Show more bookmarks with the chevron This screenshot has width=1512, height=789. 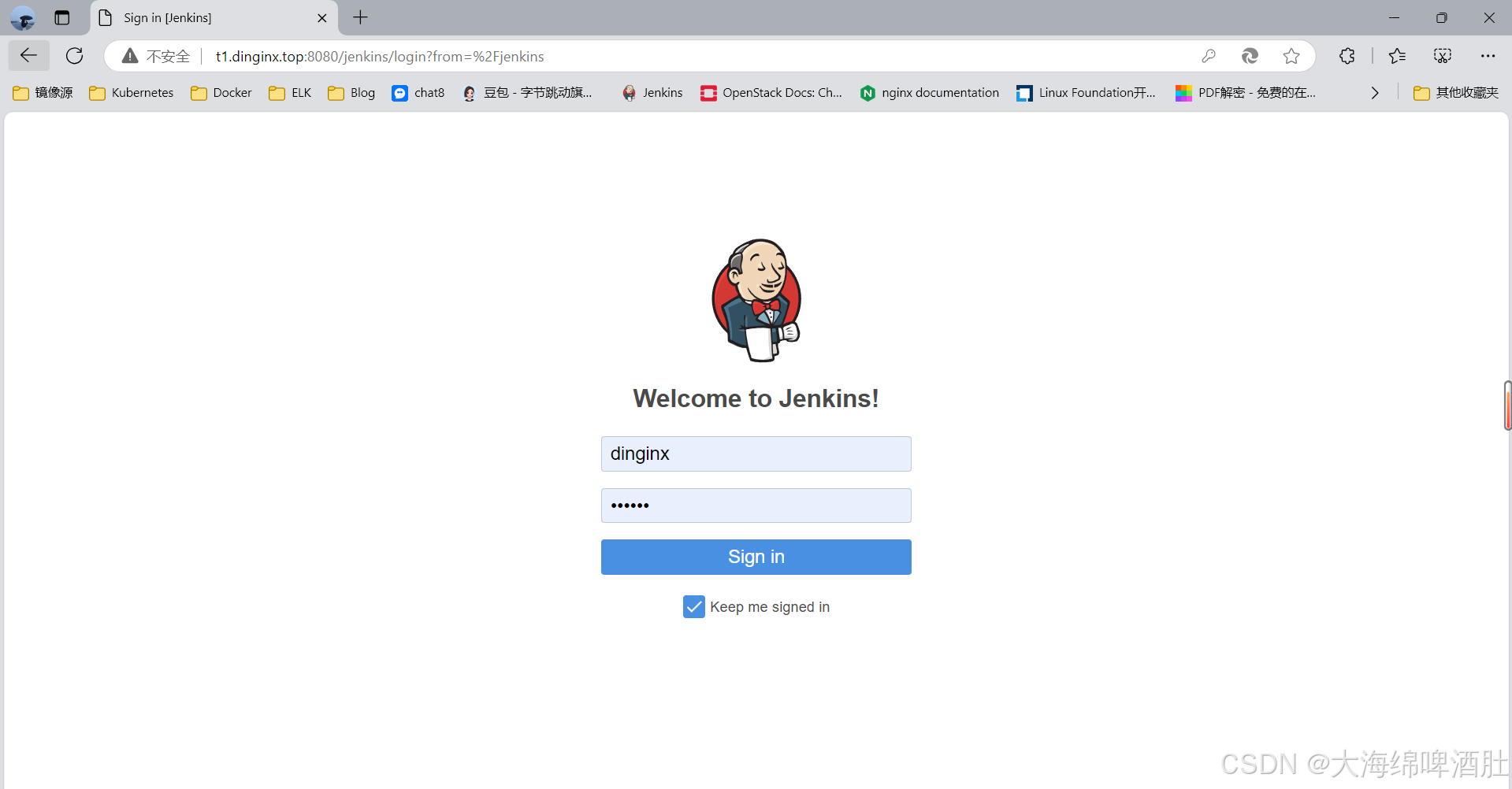tap(1375, 93)
